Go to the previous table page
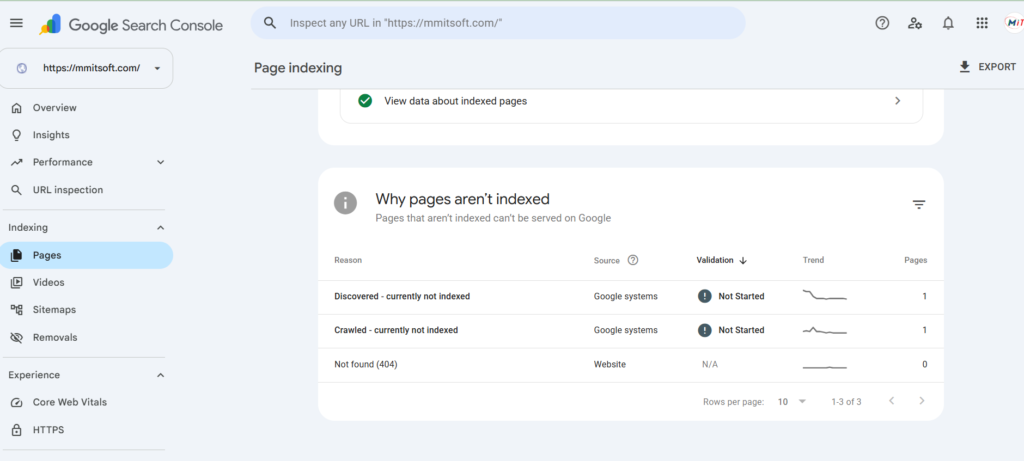 click(x=891, y=401)
